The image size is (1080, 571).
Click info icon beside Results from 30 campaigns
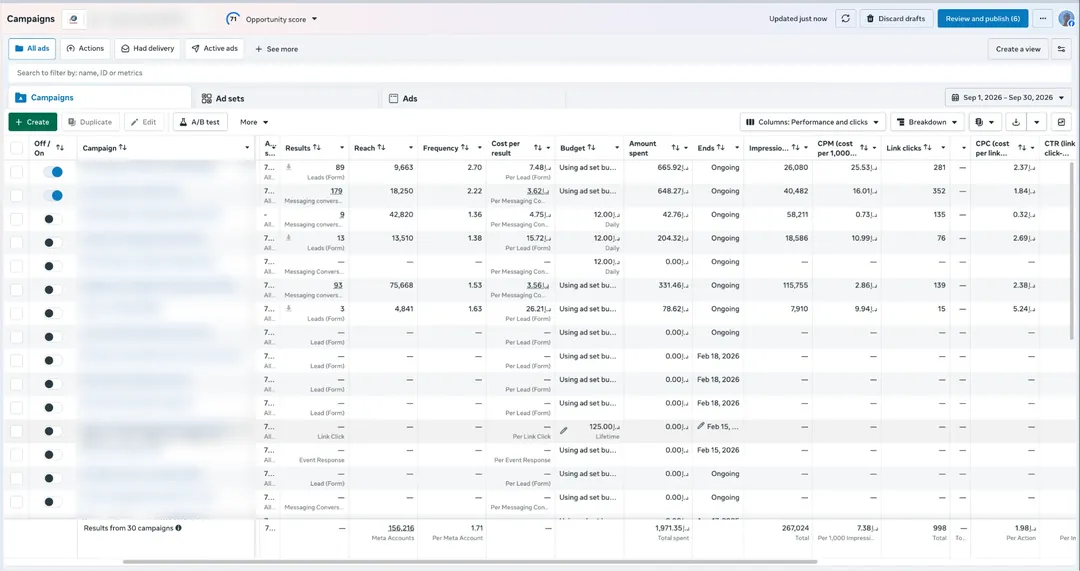tap(178, 528)
